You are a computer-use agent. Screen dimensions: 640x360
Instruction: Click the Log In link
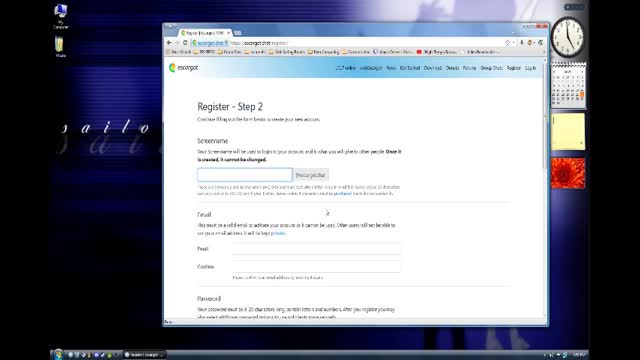pos(530,68)
